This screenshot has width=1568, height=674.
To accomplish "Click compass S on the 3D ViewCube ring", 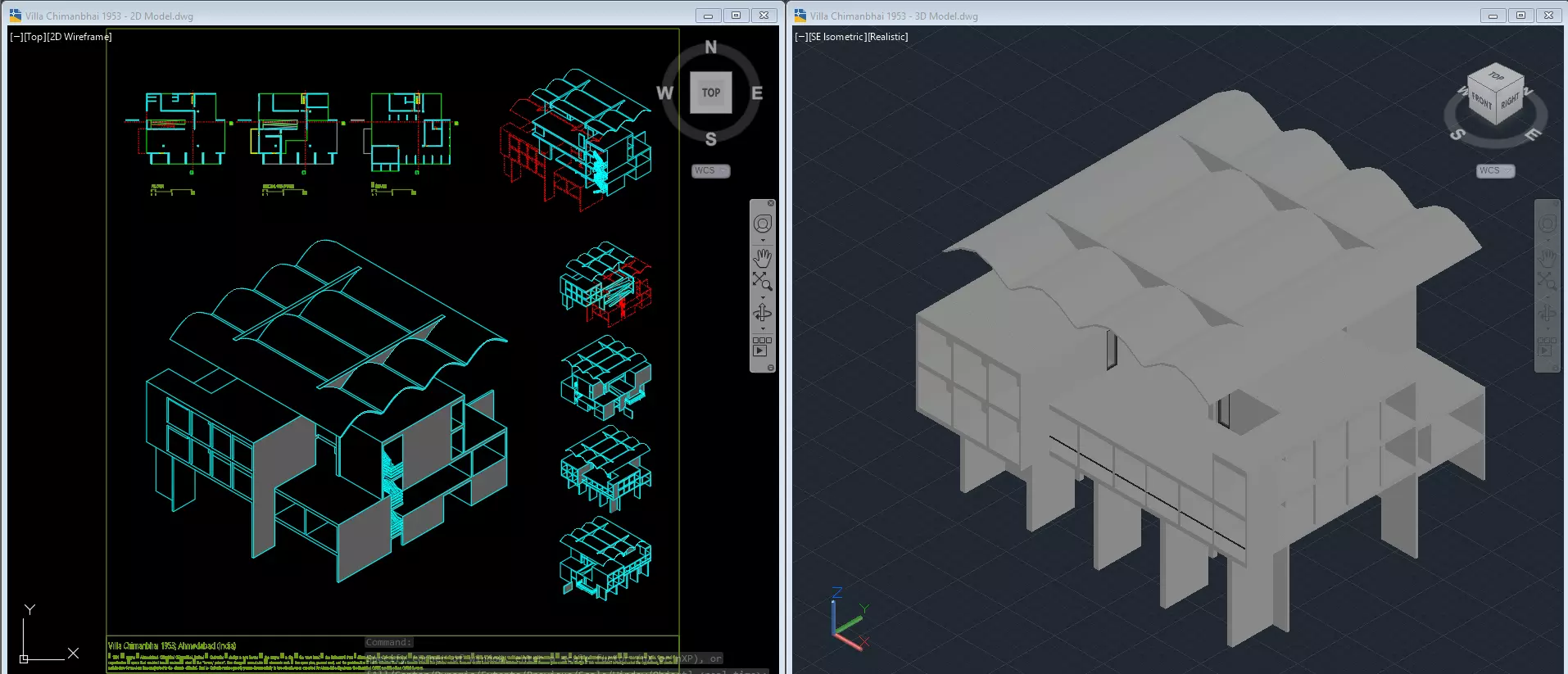I will coord(1457,134).
